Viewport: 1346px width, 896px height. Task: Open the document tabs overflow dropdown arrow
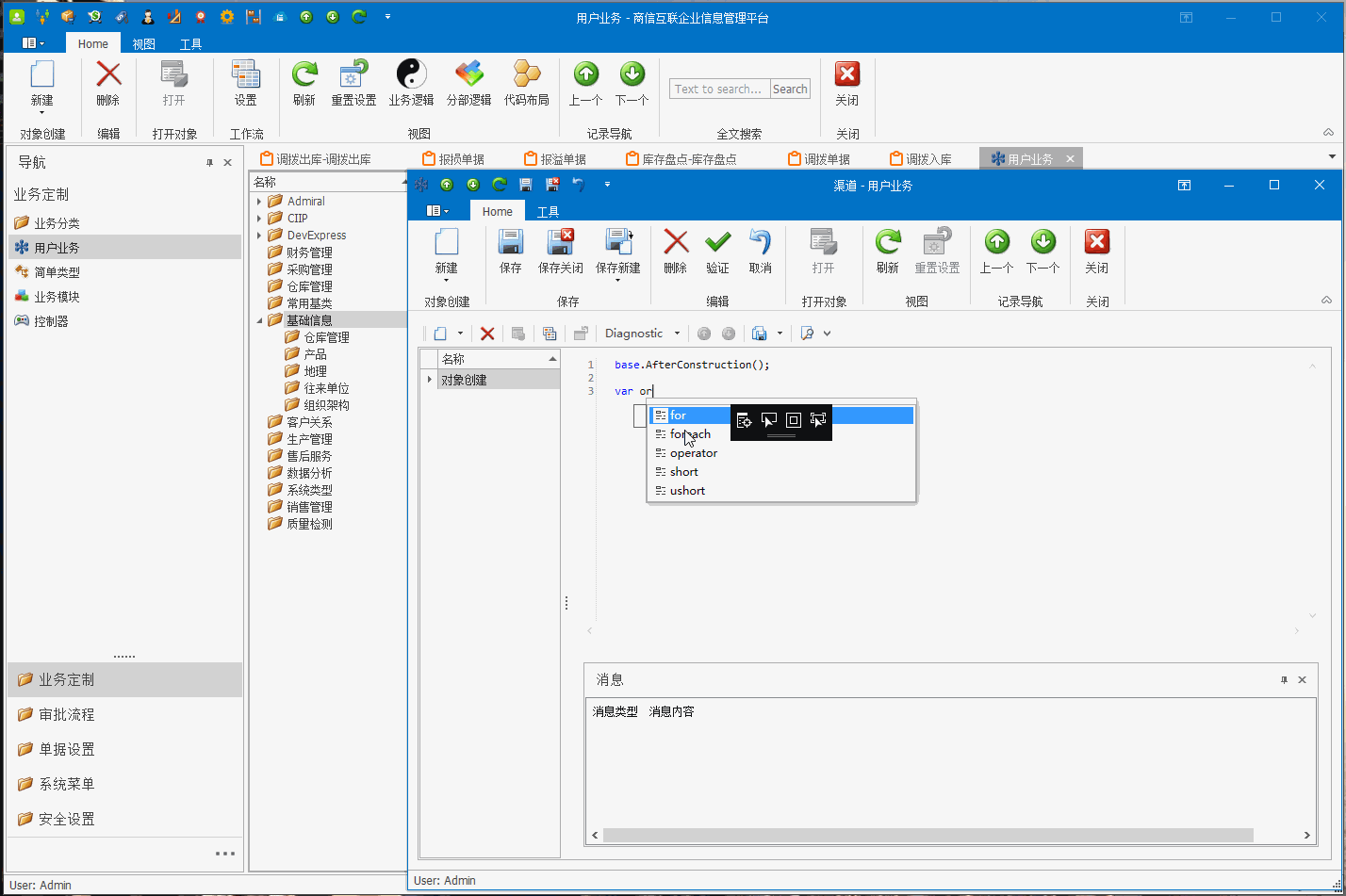(1332, 156)
